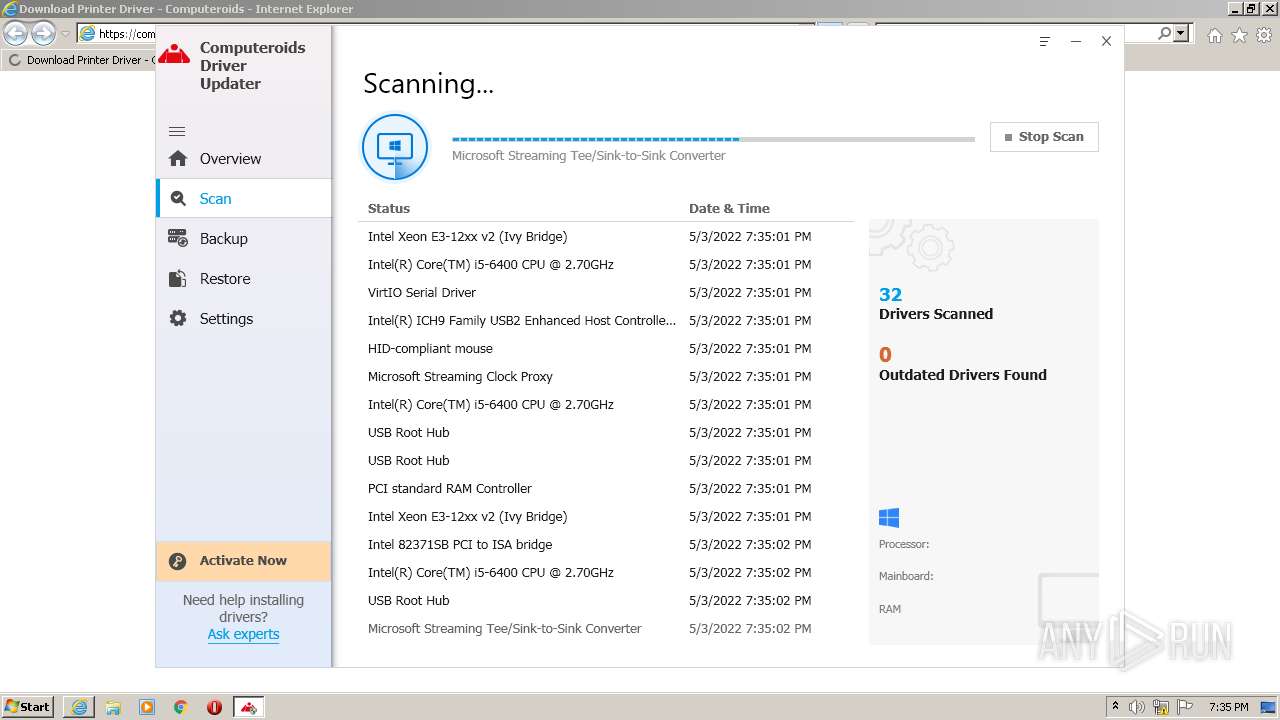Screen dimensions: 1280x720
Task: Select the HID-compliant mouse row
Action: tap(606, 349)
